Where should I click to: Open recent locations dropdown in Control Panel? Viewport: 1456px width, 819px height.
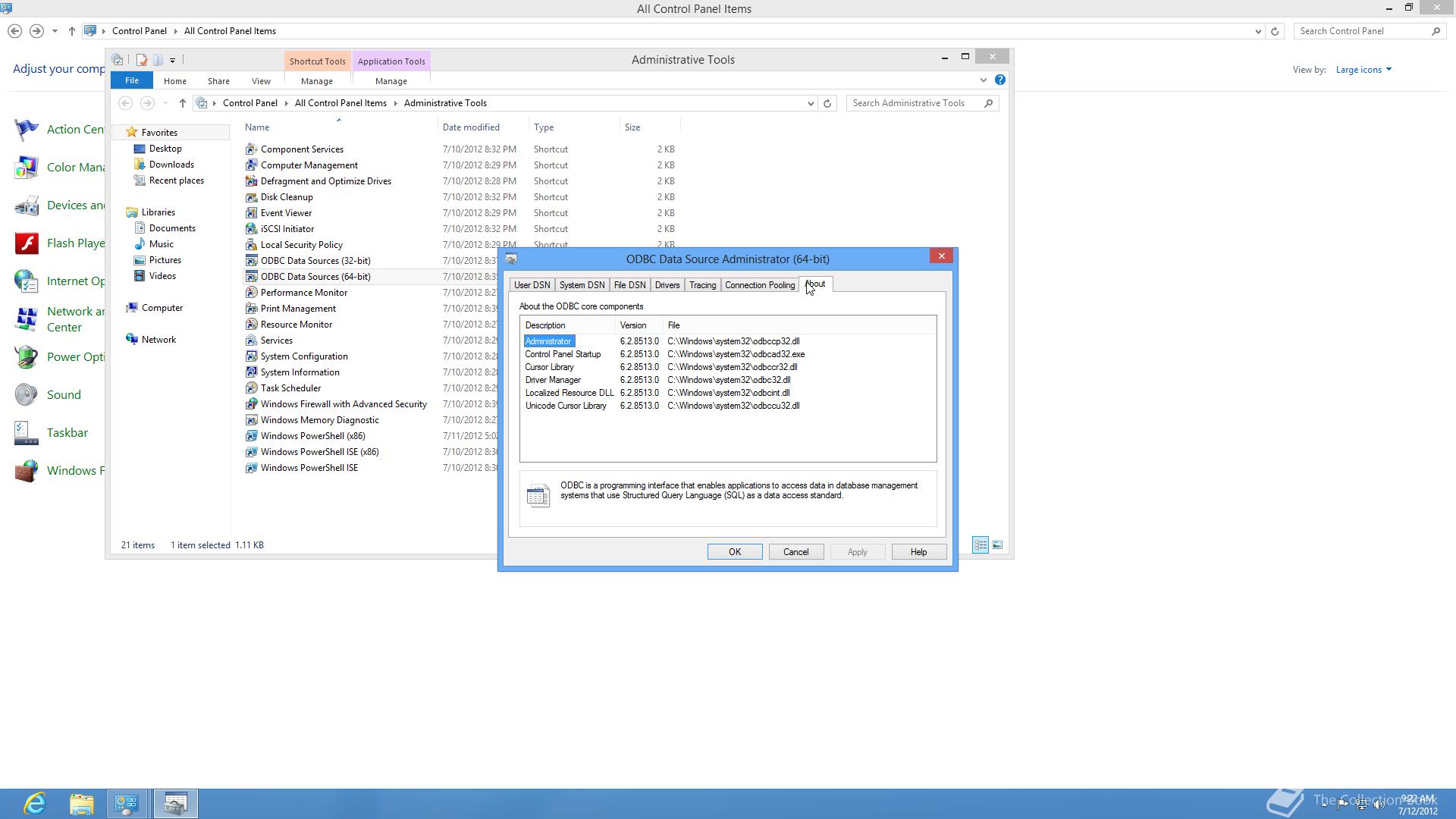point(55,31)
